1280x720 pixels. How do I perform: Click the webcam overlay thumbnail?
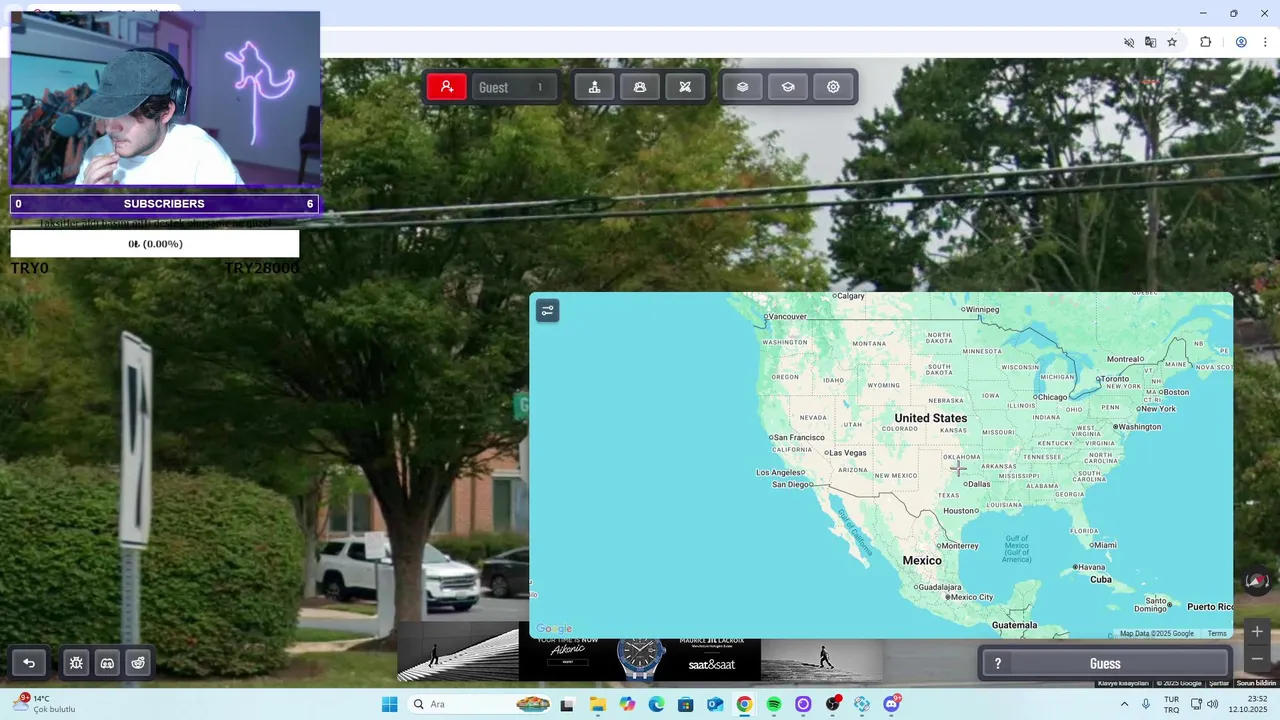pyautogui.click(x=165, y=98)
